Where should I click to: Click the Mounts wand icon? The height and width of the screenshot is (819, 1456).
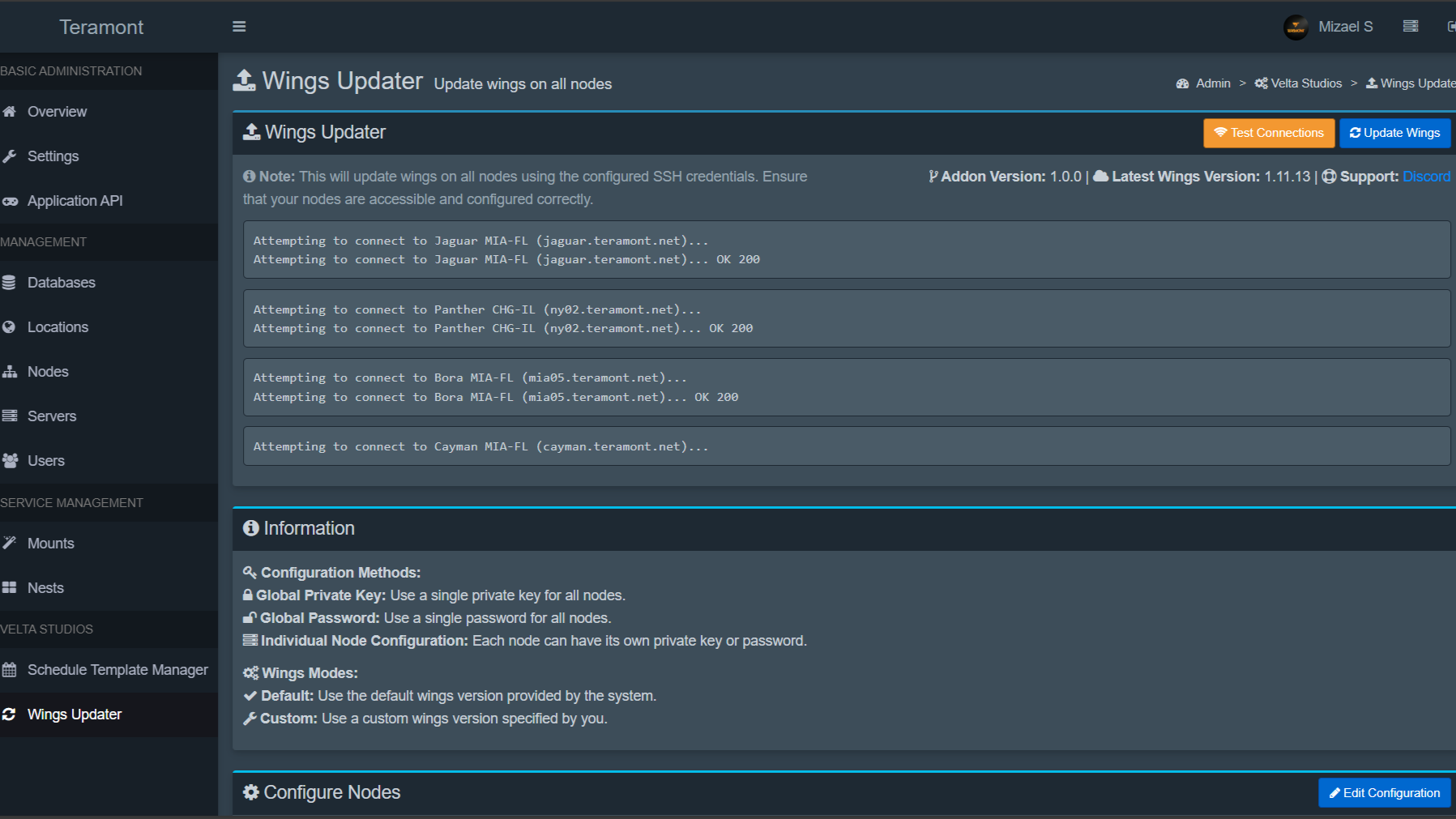click(10, 544)
